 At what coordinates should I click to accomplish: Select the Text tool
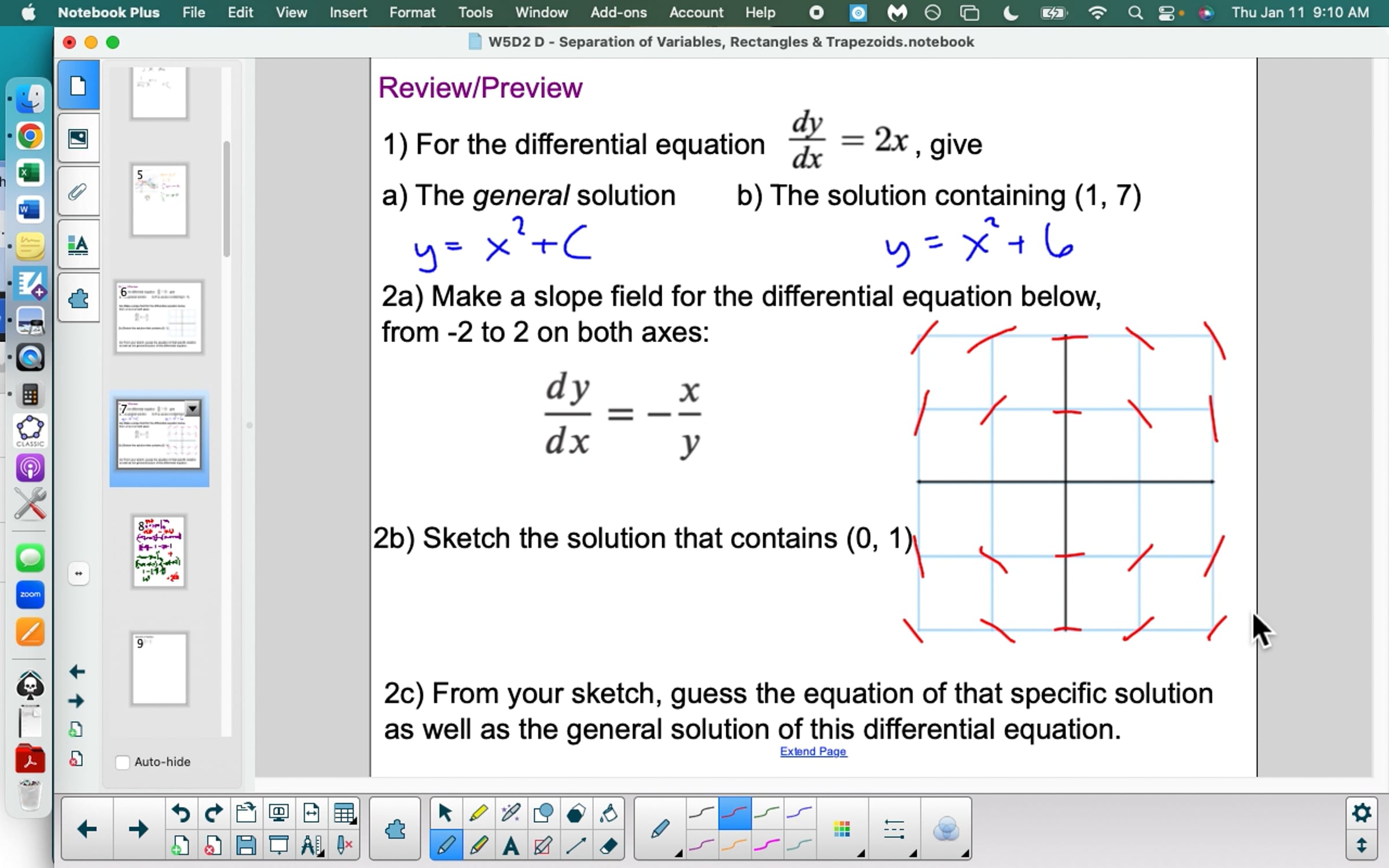click(510, 846)
